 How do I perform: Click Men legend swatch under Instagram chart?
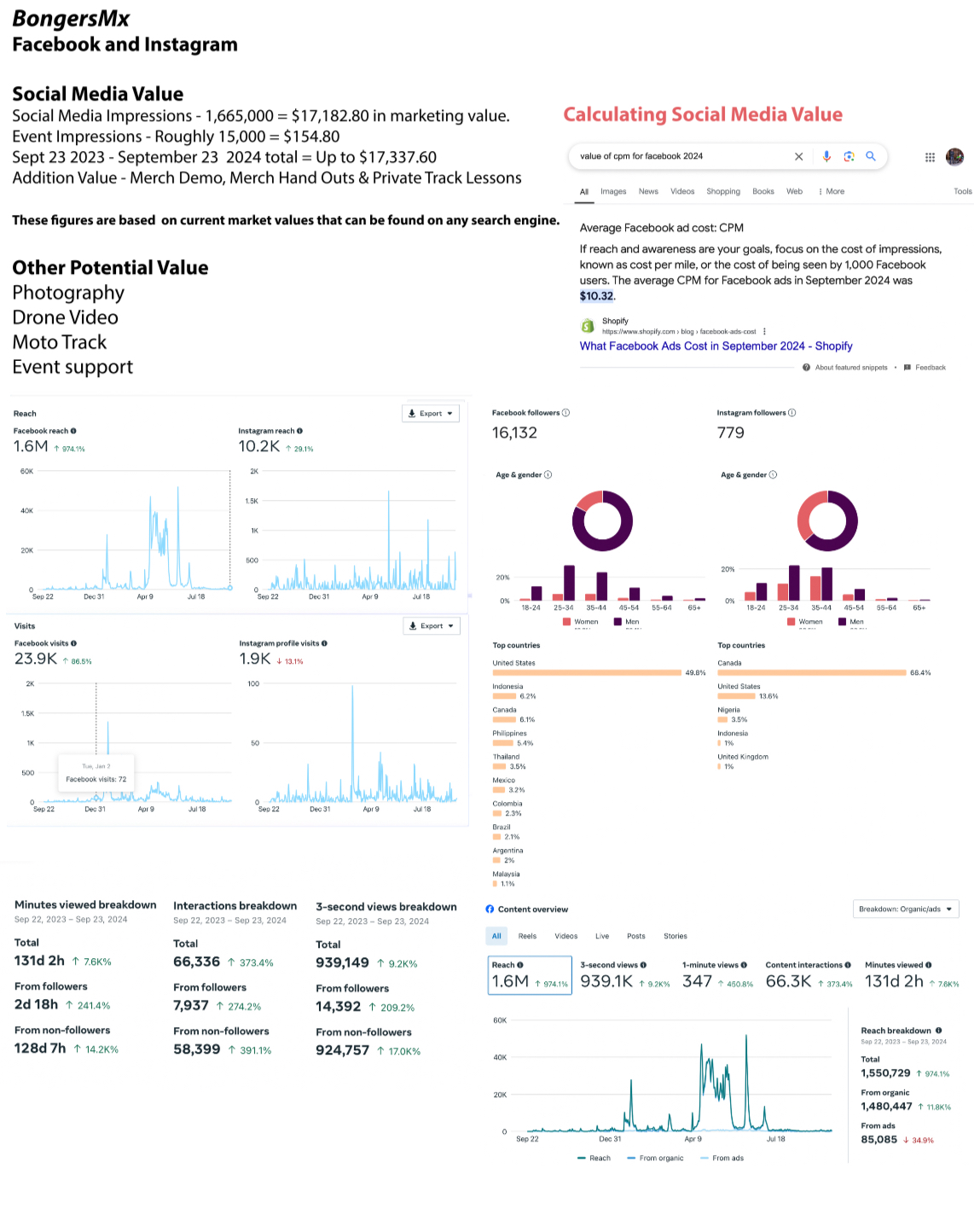tap(842, 622)
